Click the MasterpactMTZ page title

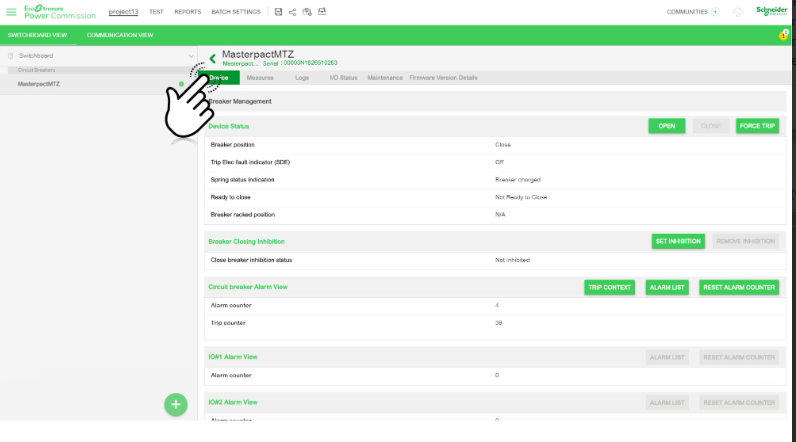[258, 54]
